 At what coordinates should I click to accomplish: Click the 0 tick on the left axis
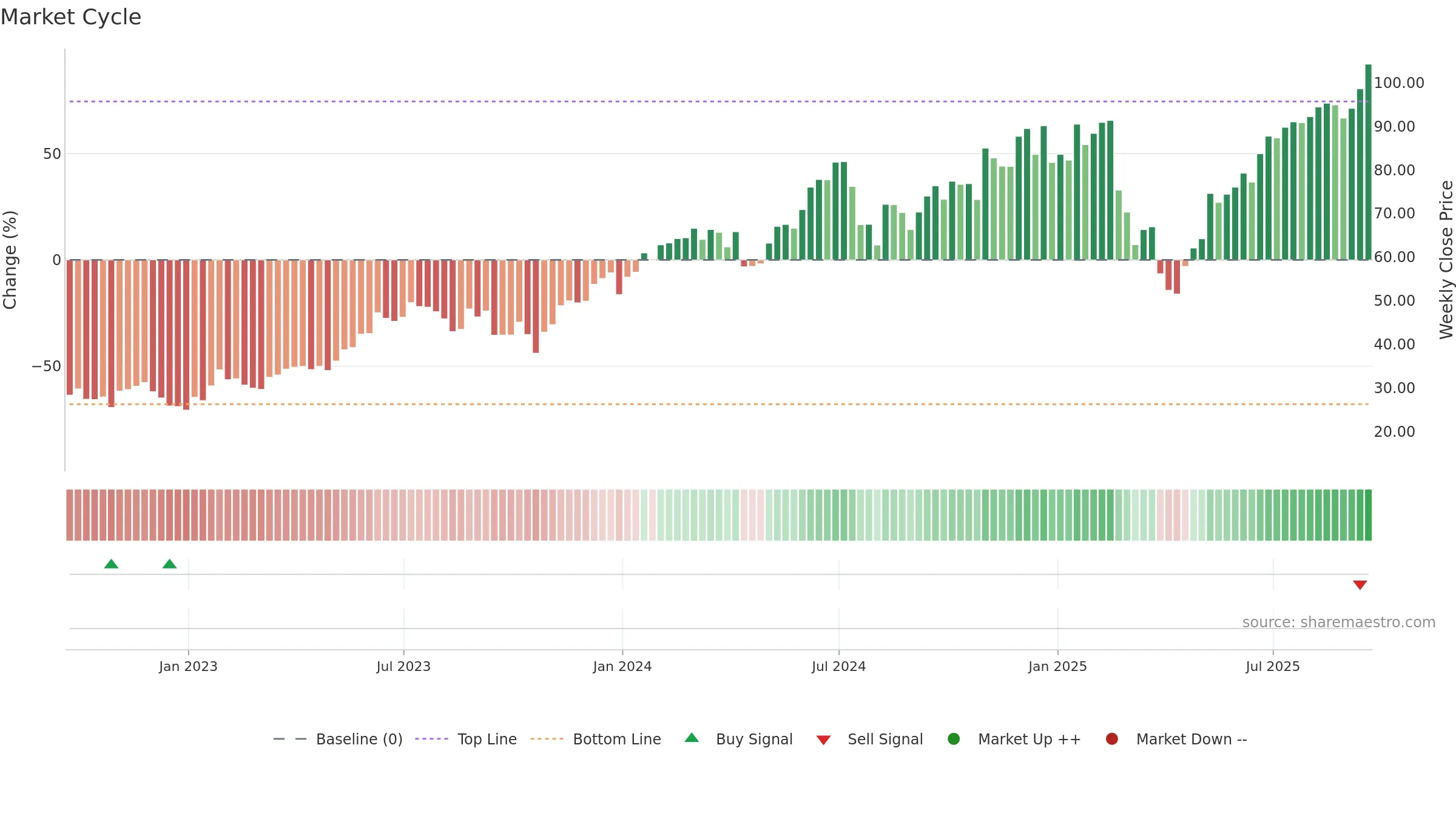(x=57, y=260)
